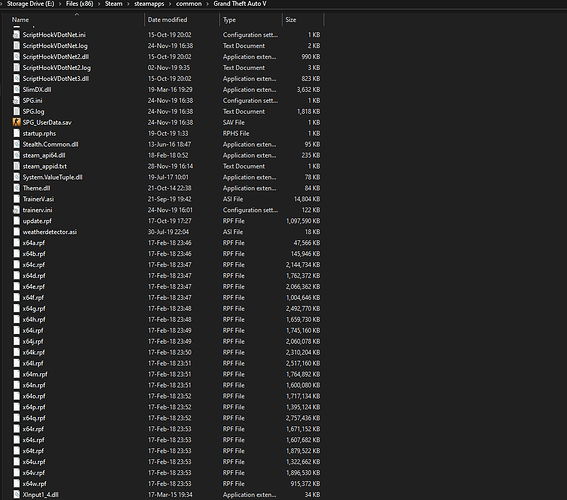Select the update.rpf file icon
Viewport: 567px width, 500px height.
coord(16,221)
